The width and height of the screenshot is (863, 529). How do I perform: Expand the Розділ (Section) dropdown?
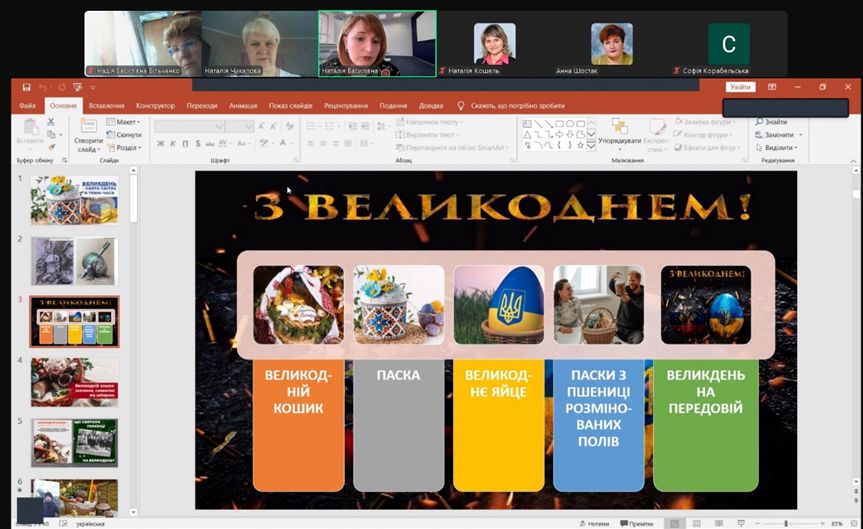click(x=127, y=147)
